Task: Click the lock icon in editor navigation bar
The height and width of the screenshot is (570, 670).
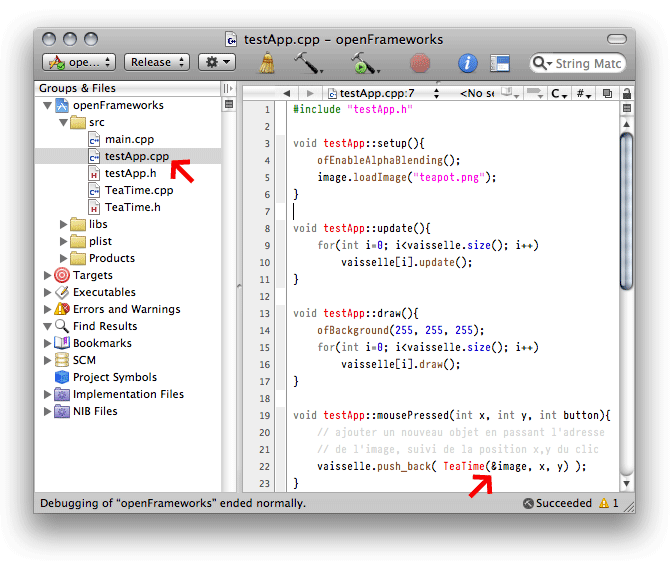Action: (x=626, y=93)
